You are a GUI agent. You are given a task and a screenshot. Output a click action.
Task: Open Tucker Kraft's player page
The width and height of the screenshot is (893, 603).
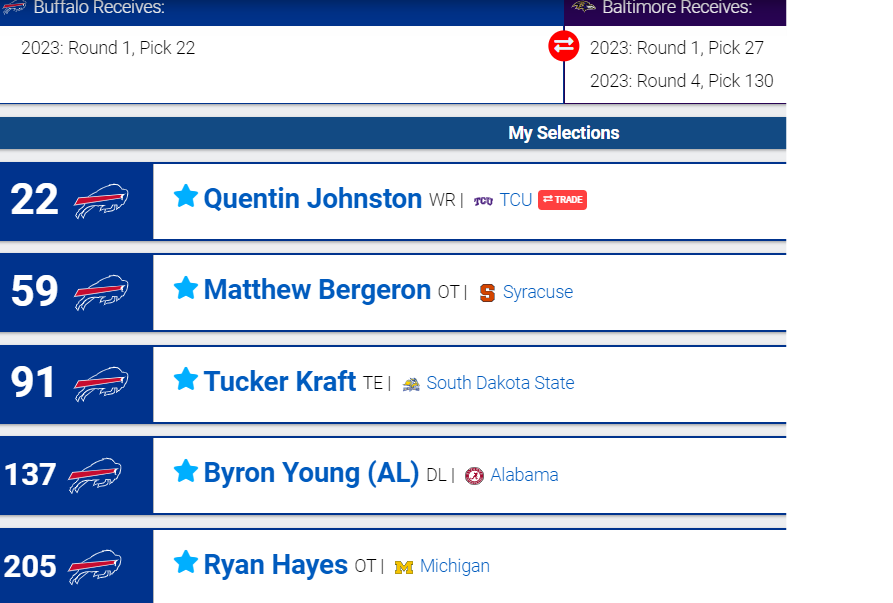pyautogui.click(x=280, y=382)
